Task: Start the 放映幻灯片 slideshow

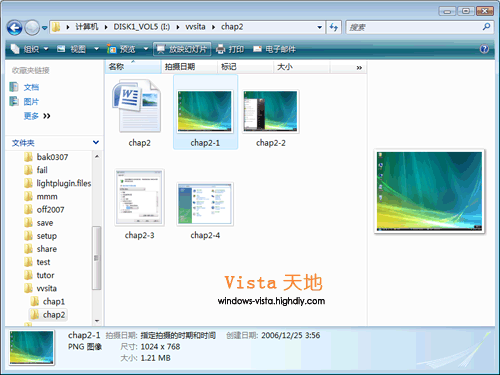Action: (x=182, y=49)
